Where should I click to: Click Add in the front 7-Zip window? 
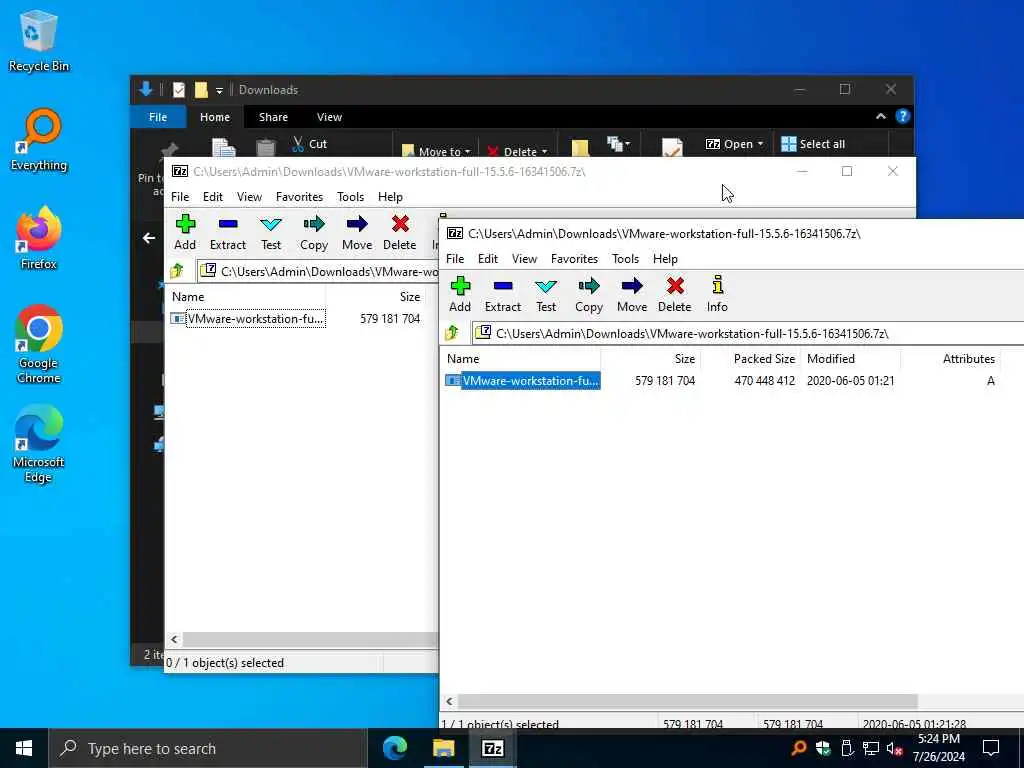click(460, 294)
